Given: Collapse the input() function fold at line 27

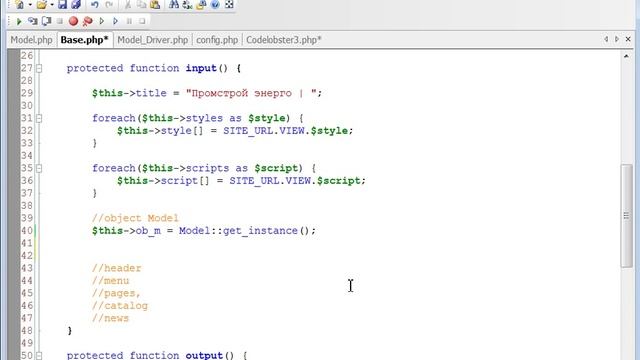Looking at the screenshot, I should 39,69.
